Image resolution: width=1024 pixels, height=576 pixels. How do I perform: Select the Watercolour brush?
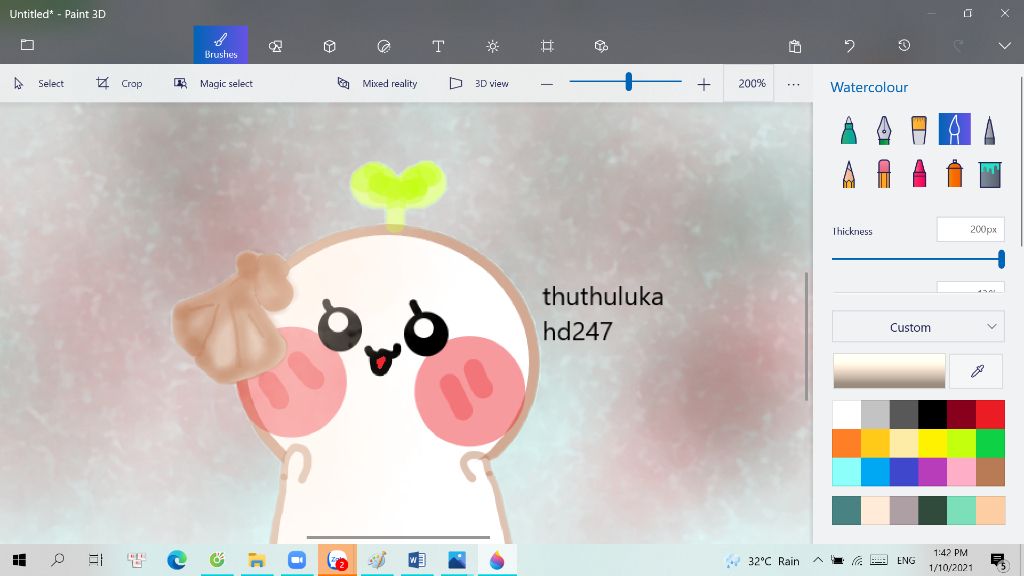(x=954, y=129)
